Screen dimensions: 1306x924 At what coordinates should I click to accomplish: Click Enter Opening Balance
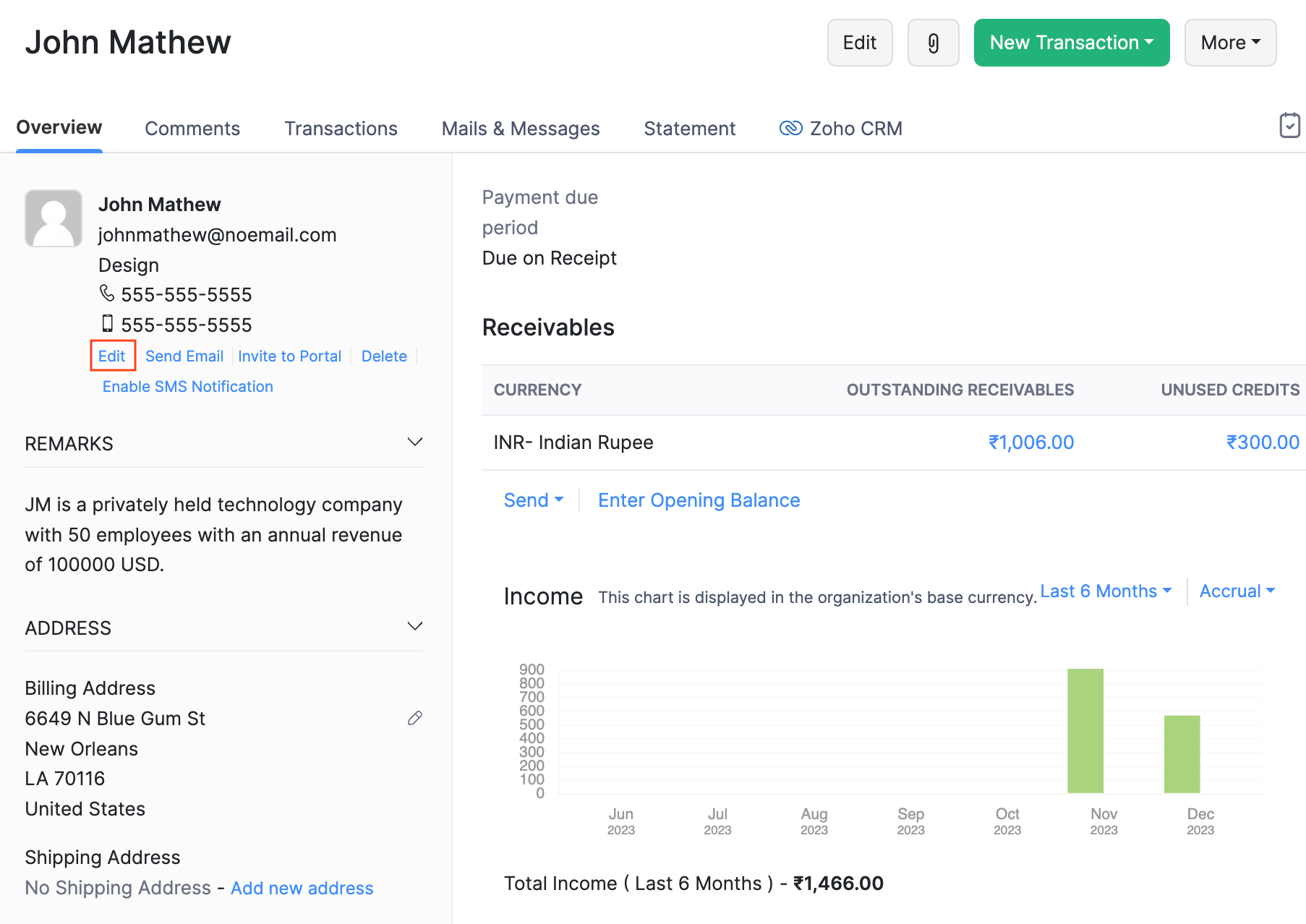(699, 500)
